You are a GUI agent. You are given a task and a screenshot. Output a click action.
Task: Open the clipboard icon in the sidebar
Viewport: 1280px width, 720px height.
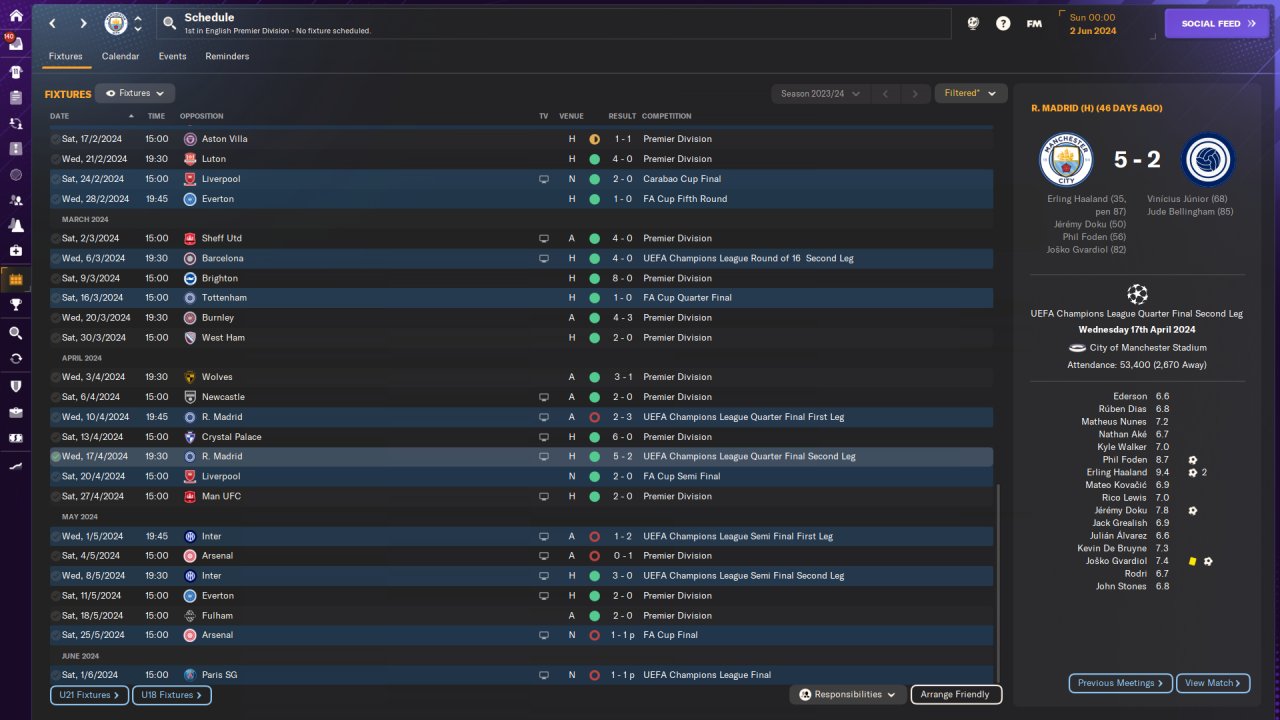(x=15, y=98)
